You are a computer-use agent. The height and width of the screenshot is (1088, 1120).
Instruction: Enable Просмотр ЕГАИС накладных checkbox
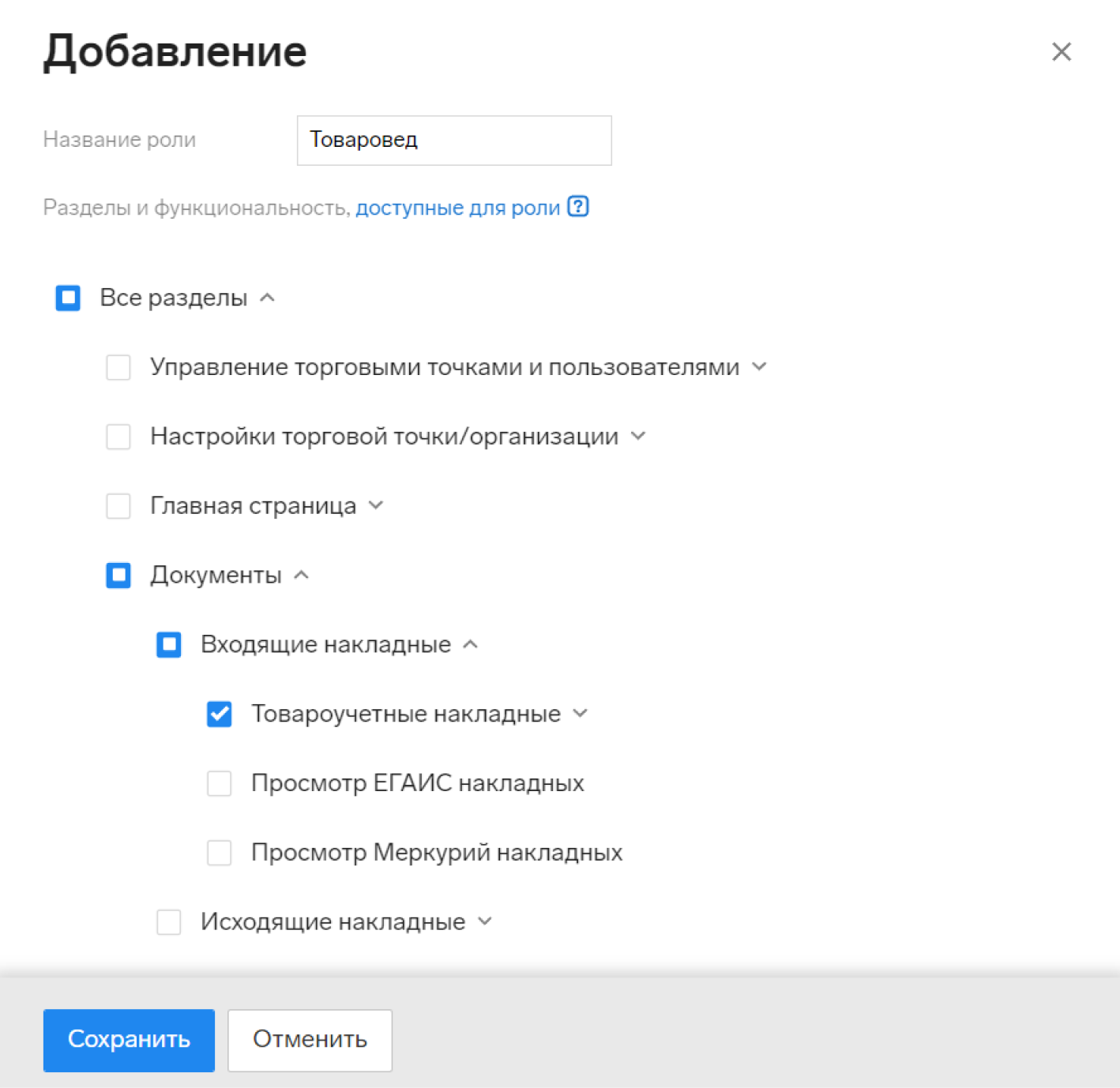point(220,784)
